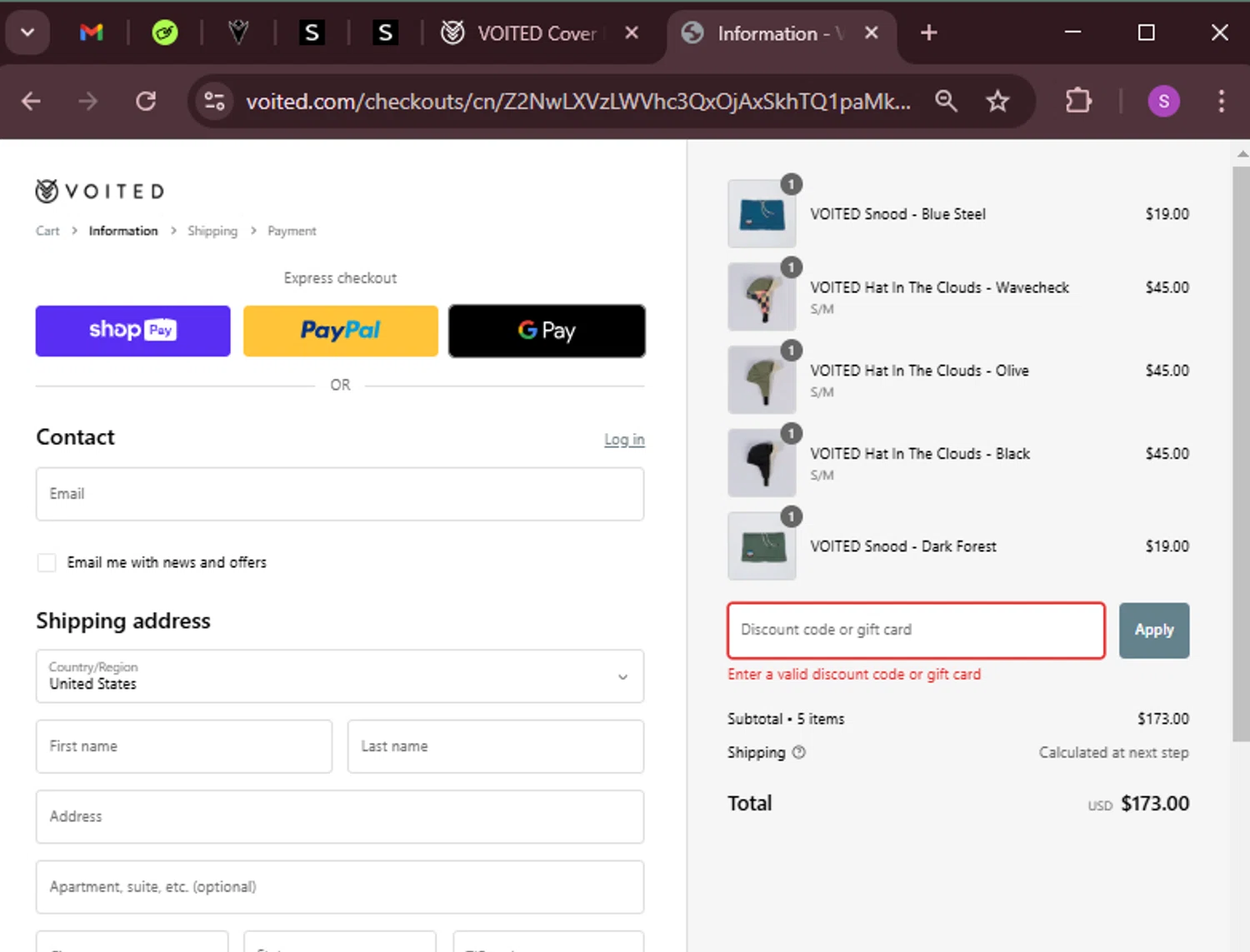Screen dimensions: 1250x952
Task: Click the Shipping breadcrumb step
Action: [x=212, y=231]
